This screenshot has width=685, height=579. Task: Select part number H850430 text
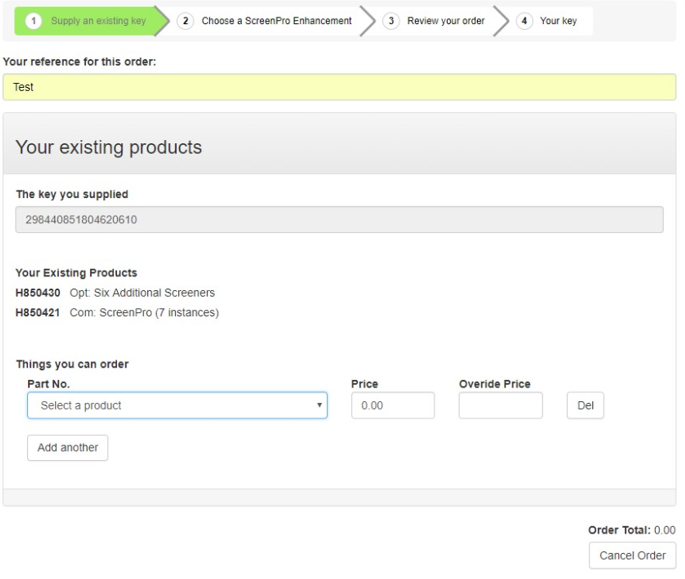pos(38,293)
